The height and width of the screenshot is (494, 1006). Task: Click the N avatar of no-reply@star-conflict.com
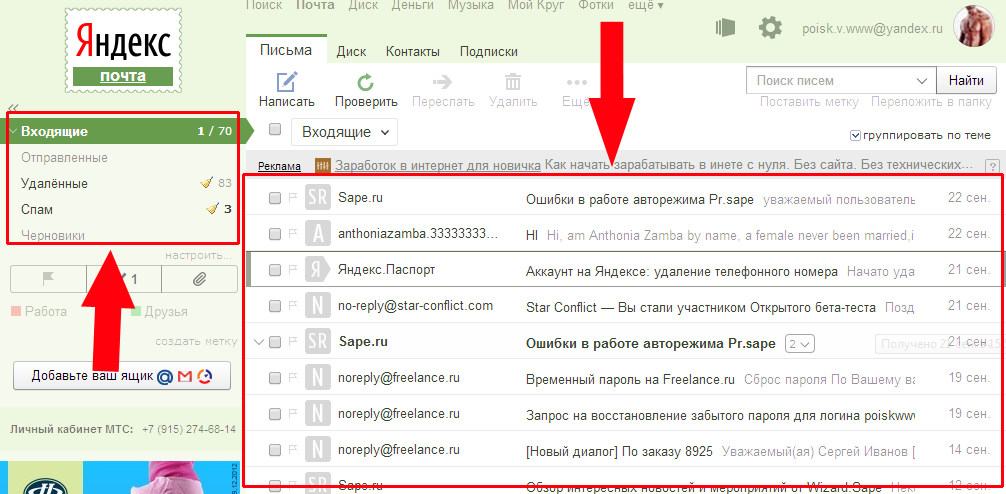tap(318, 307)
